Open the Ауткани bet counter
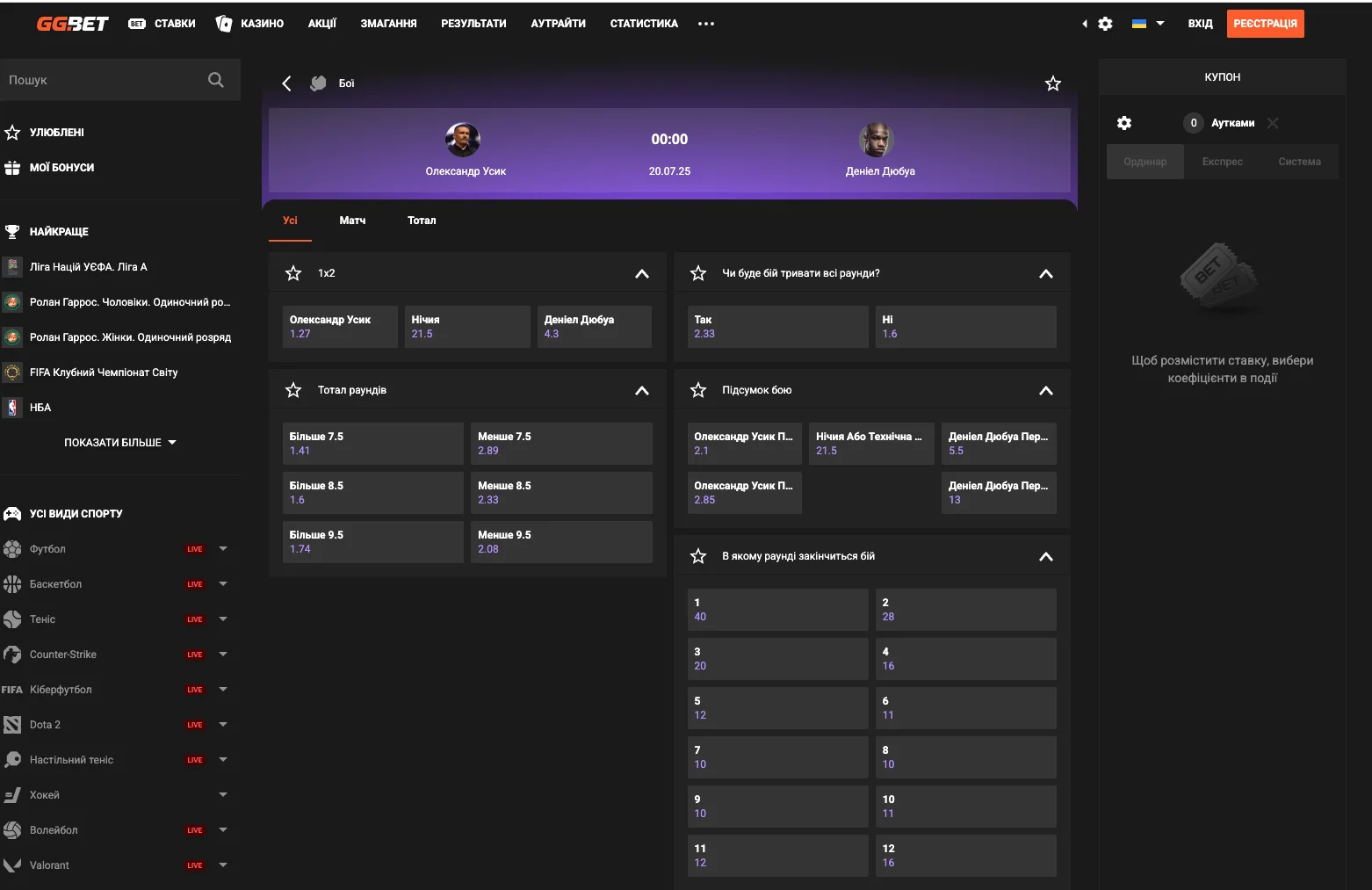The image size is (1372, 890). click(1219, 123)
